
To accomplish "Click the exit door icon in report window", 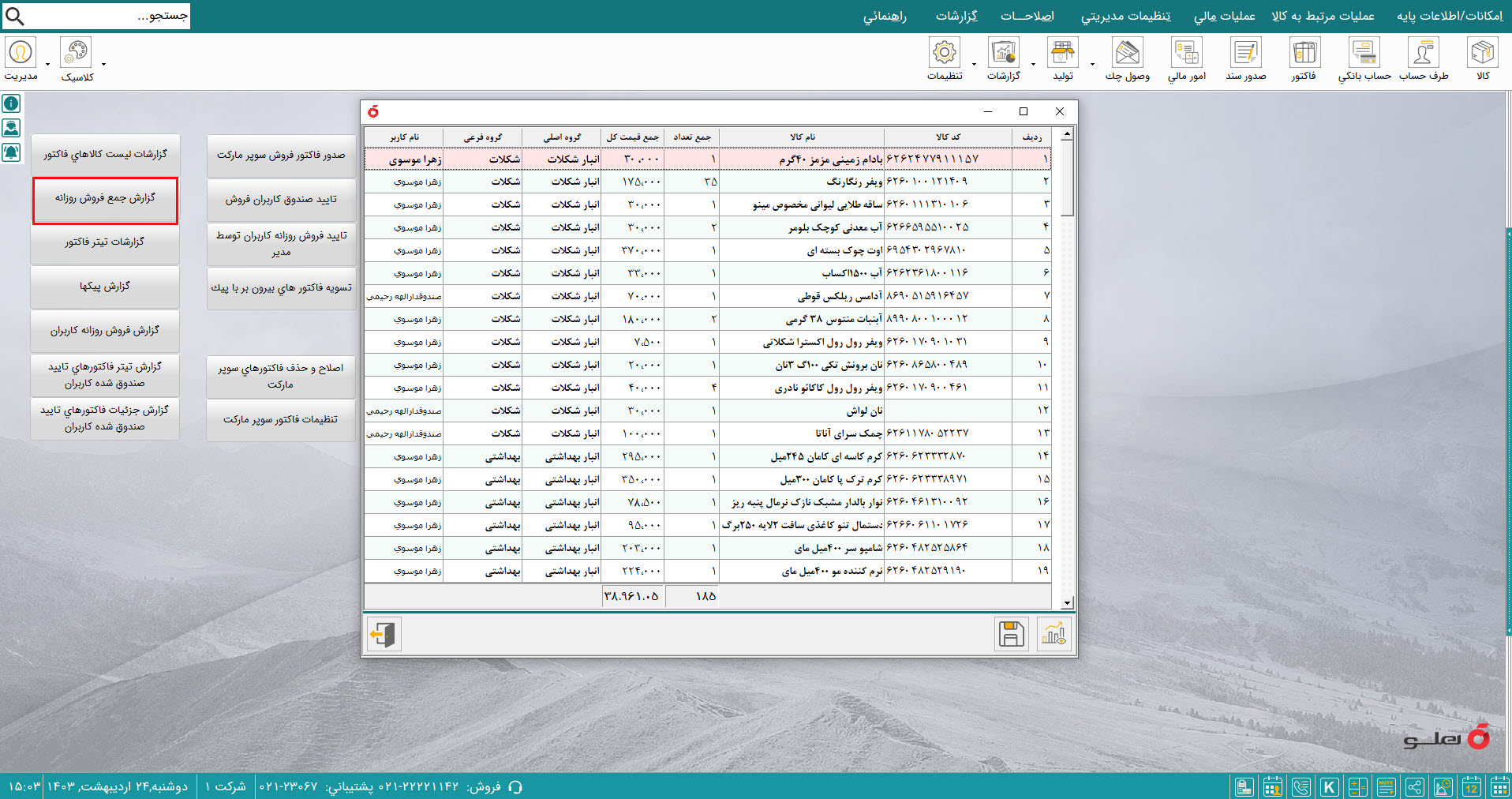I will pyautogui.click(x=384, y=634).
